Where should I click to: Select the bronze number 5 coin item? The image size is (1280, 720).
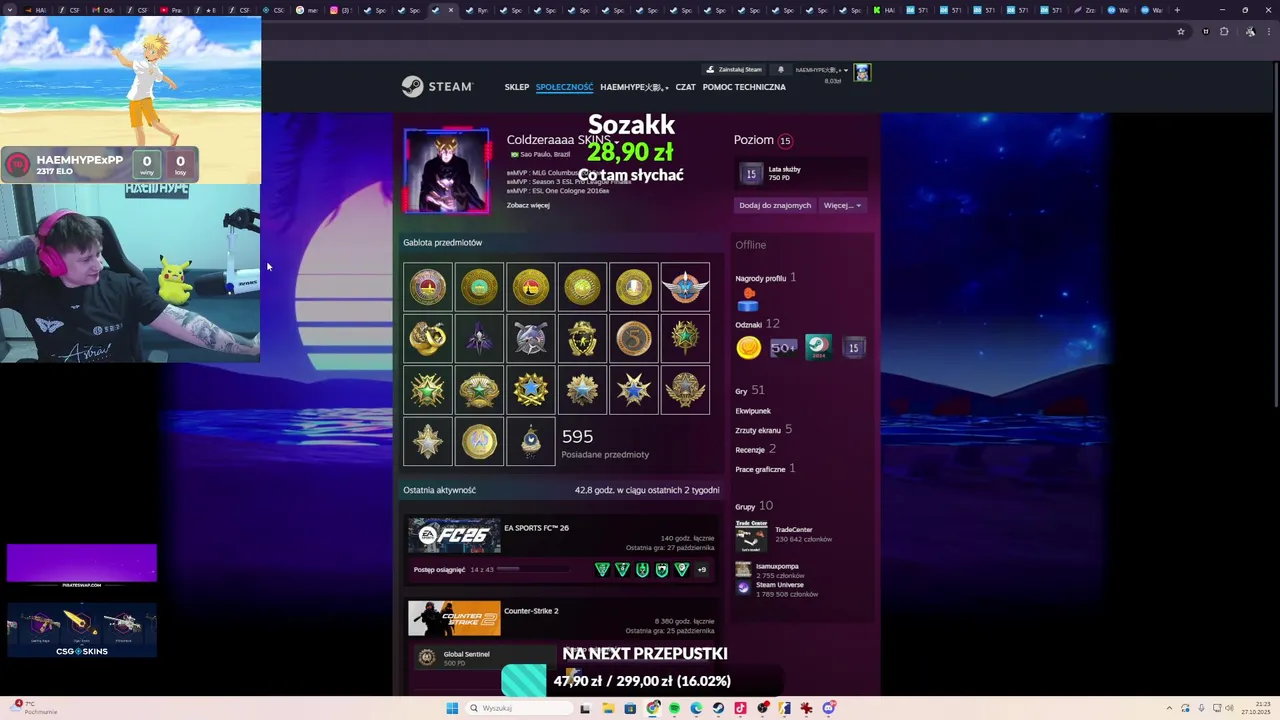click(x=634, y=338)
